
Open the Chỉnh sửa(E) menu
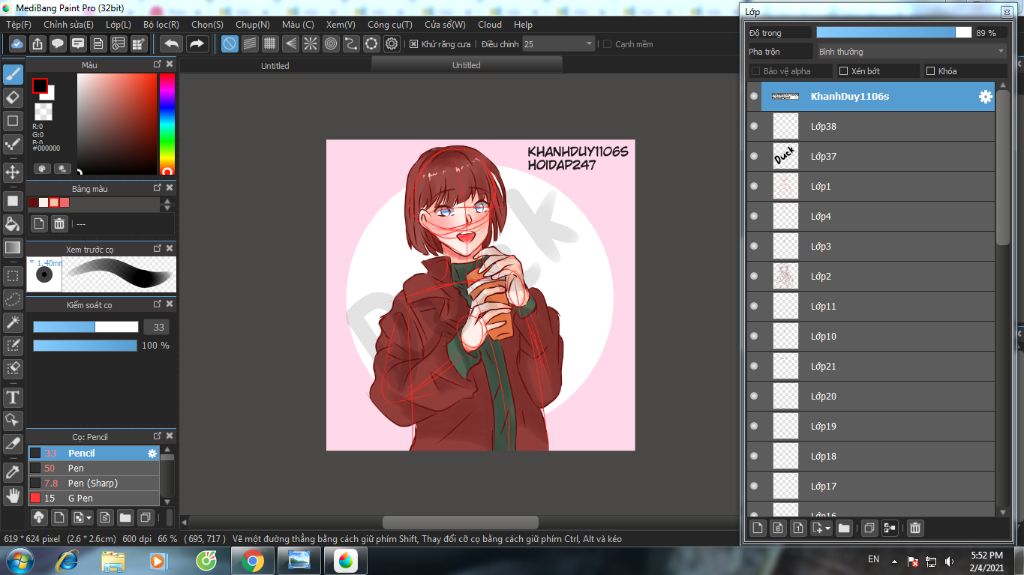[68, 24]
